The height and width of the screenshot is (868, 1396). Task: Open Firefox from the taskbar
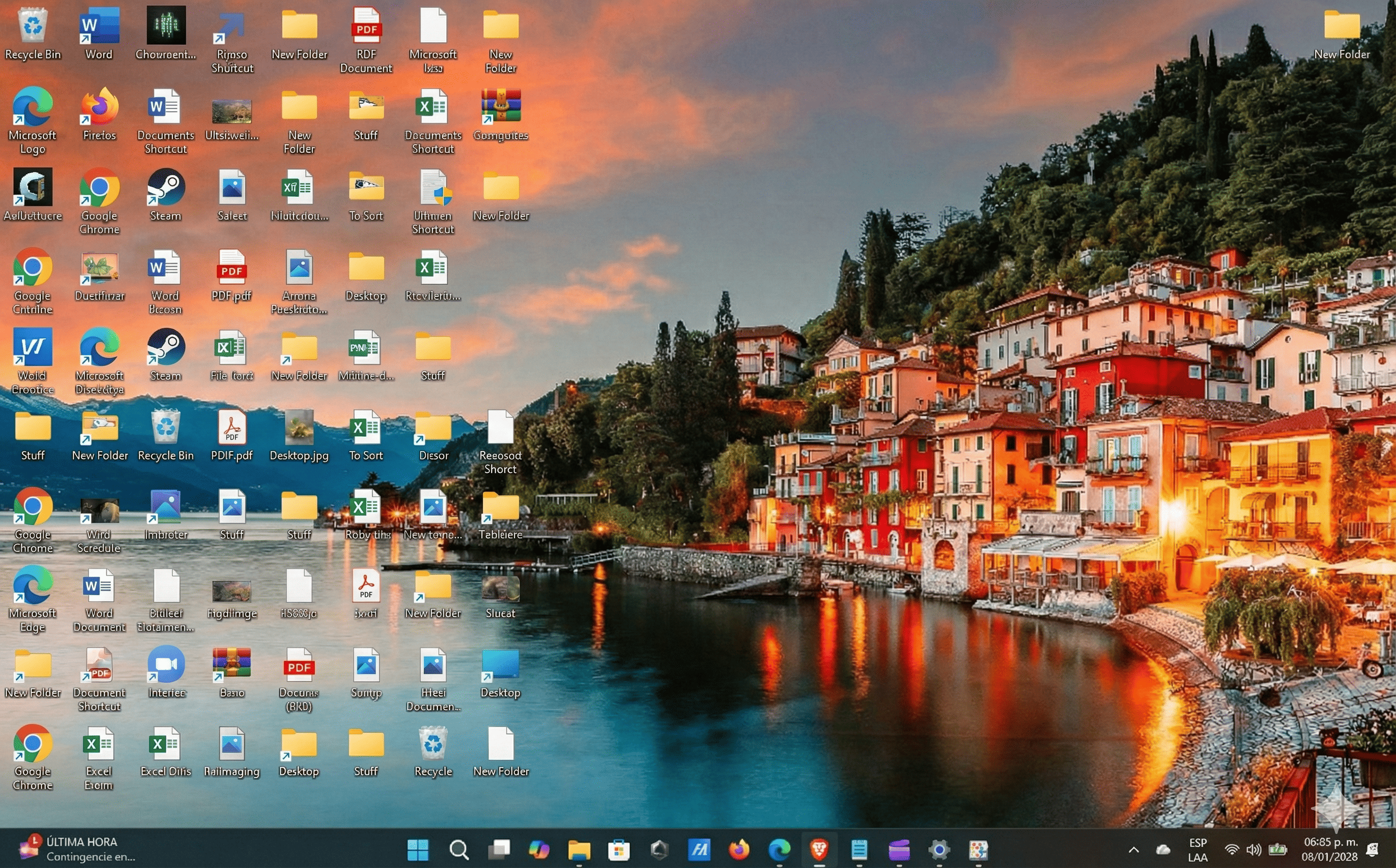click(739, 849)
